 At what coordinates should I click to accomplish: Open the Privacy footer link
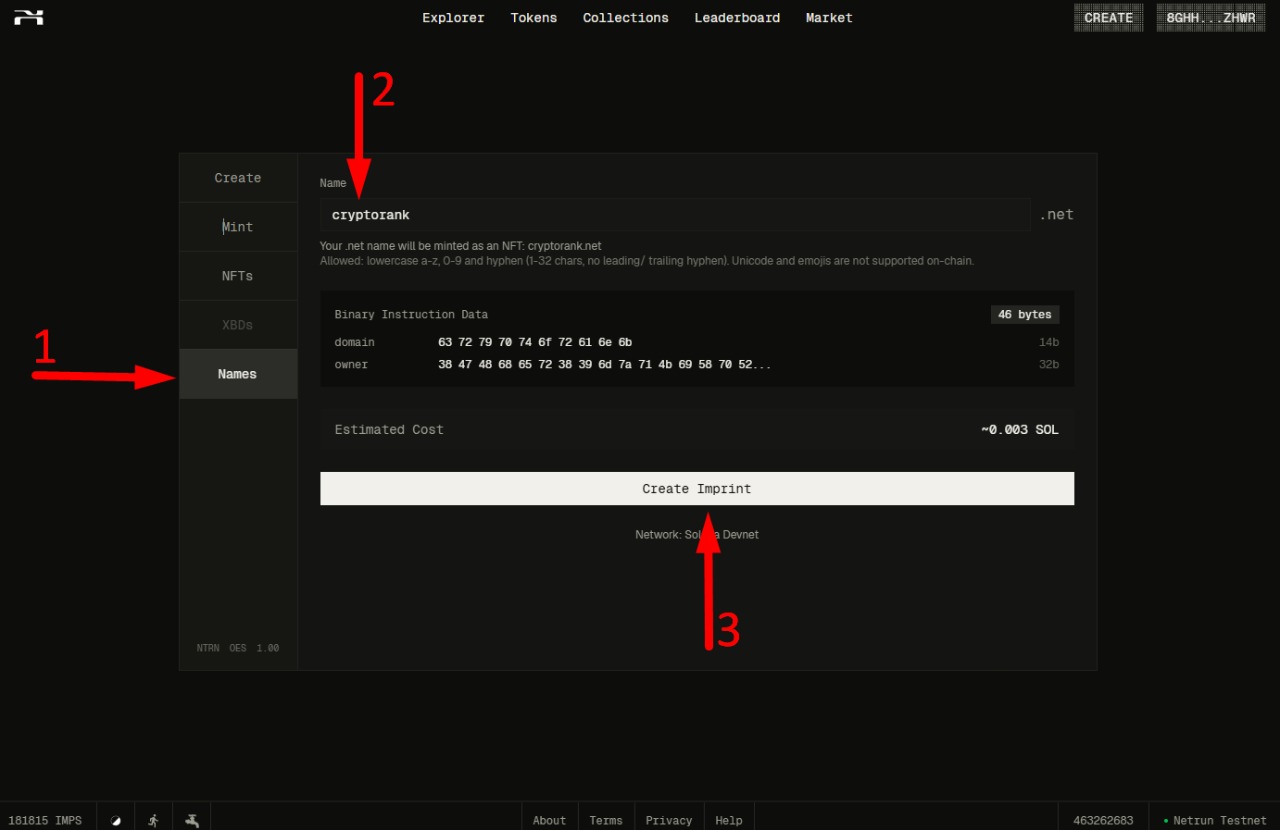point(669,820)
